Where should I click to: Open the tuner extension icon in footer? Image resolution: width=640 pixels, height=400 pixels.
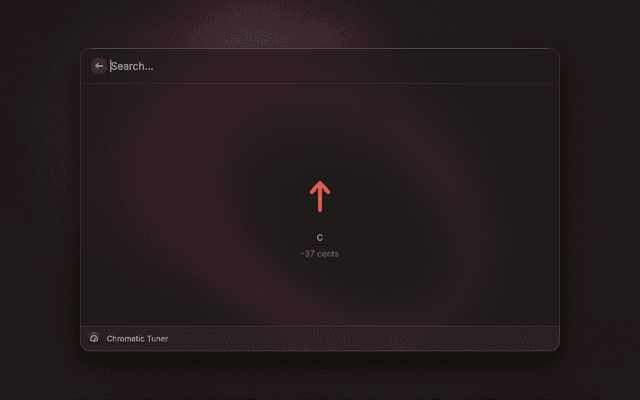[94, 338]
